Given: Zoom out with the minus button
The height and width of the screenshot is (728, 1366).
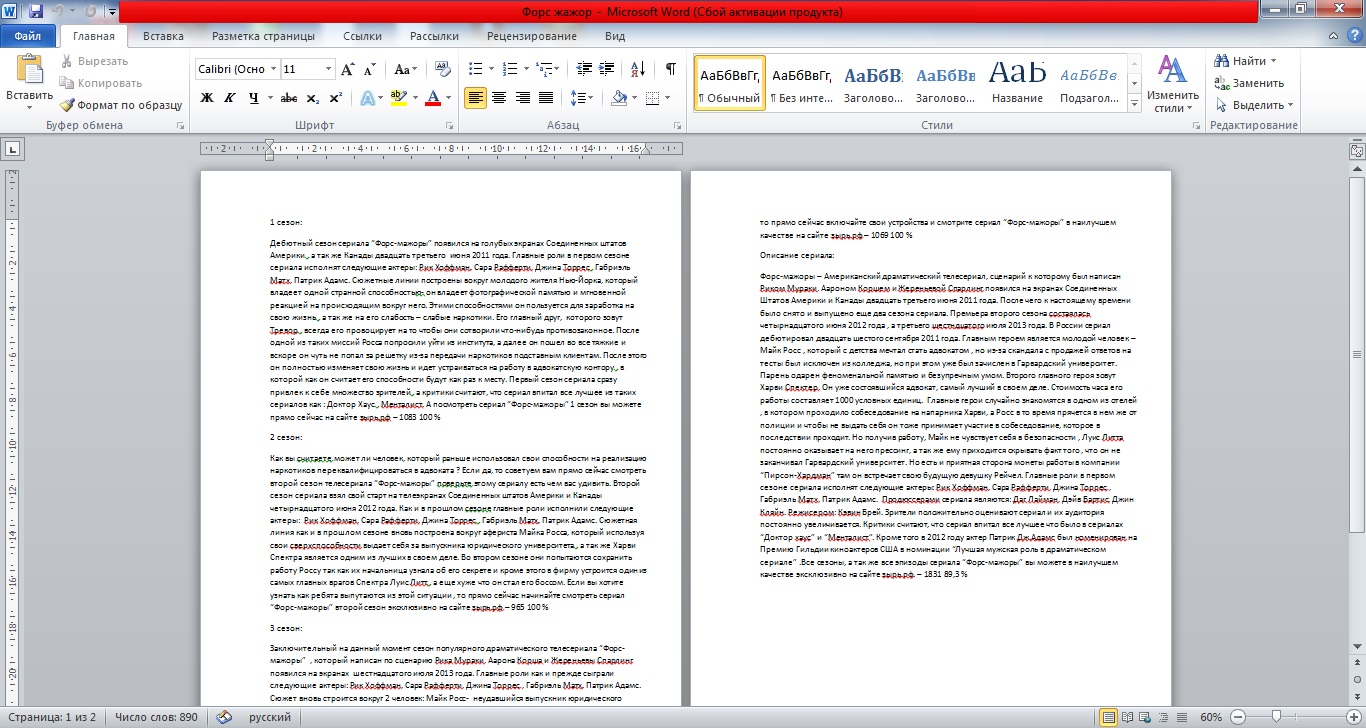Looking at the screenshot, I should tap(1238, 717).
